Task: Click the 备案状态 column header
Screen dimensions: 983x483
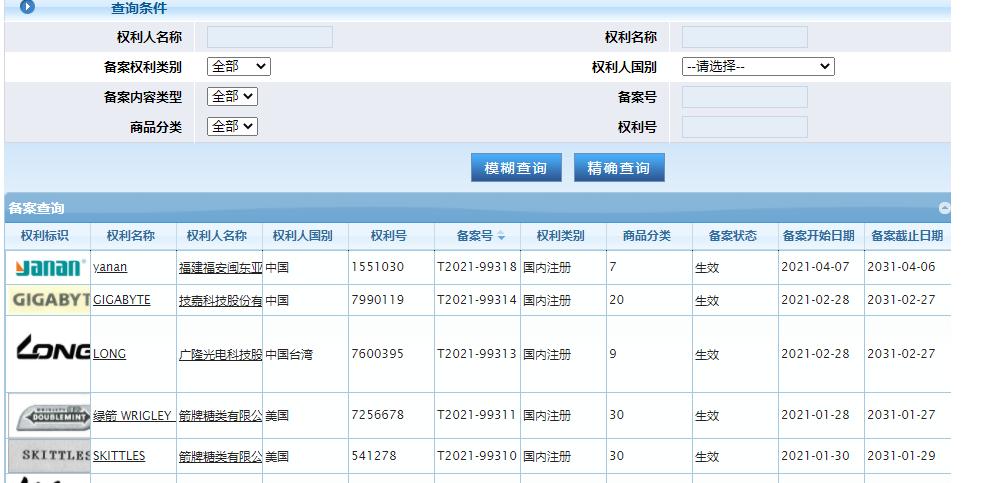Action: 733,236
